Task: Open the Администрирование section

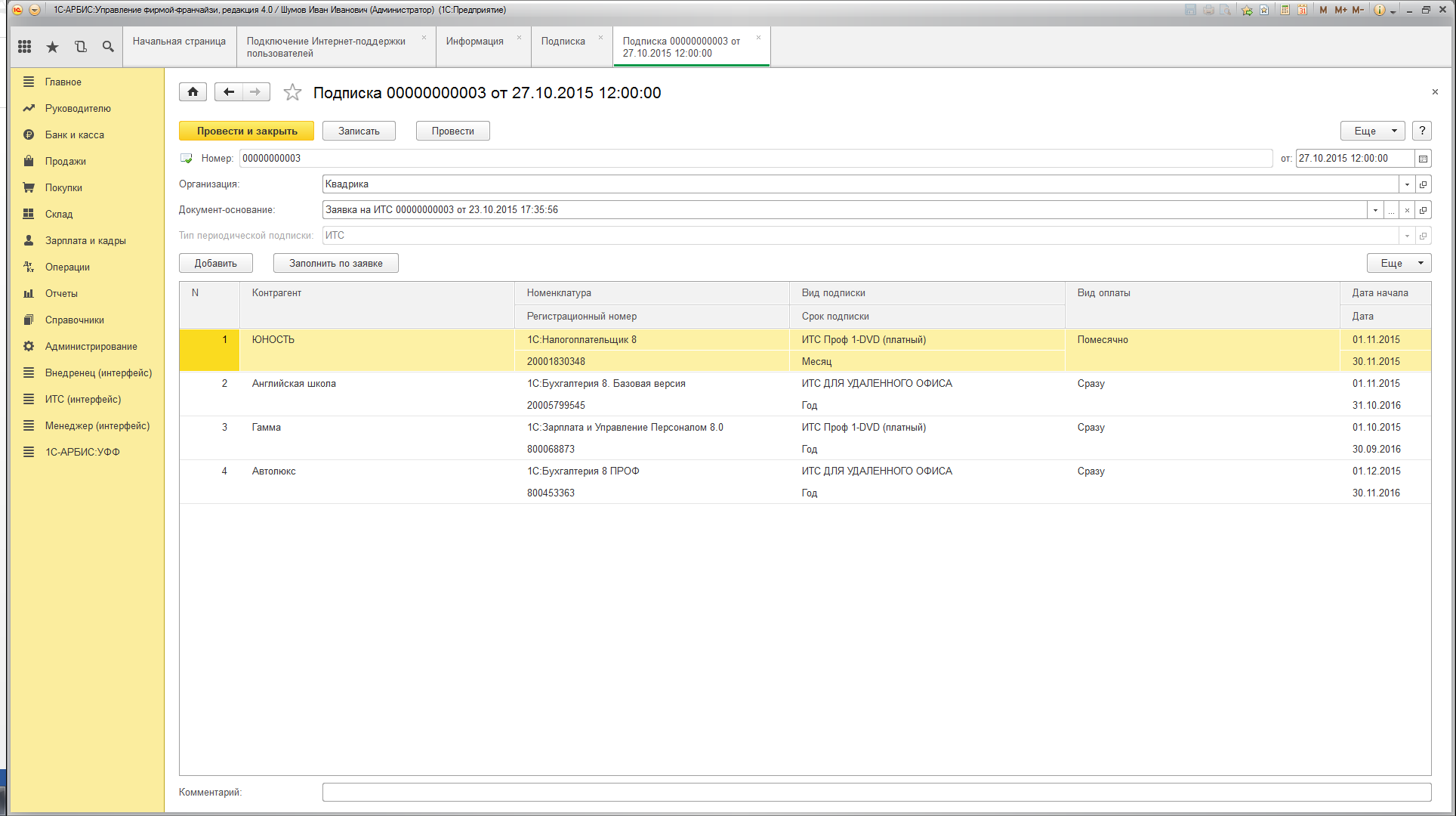Action: [91, 346]
